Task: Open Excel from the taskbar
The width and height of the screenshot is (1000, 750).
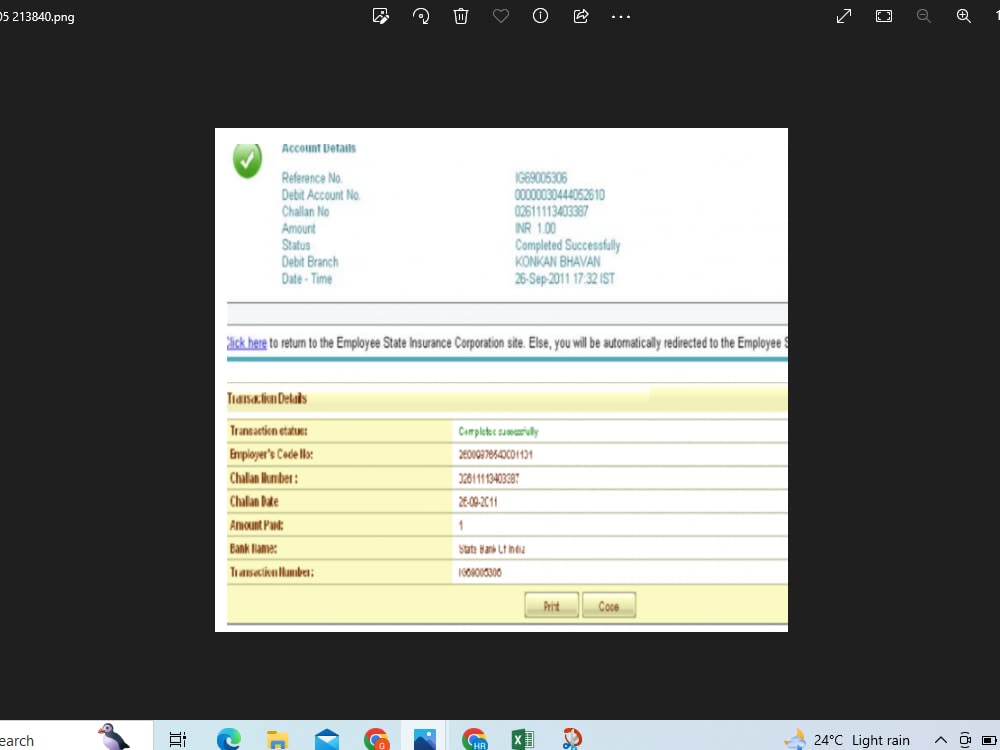Action: (523, 739)
